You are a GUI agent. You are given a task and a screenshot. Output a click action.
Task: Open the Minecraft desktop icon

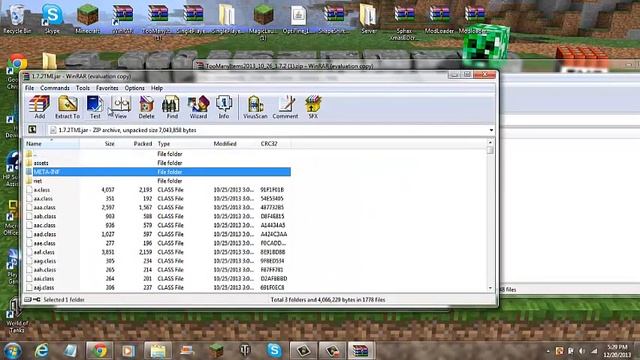87,19
